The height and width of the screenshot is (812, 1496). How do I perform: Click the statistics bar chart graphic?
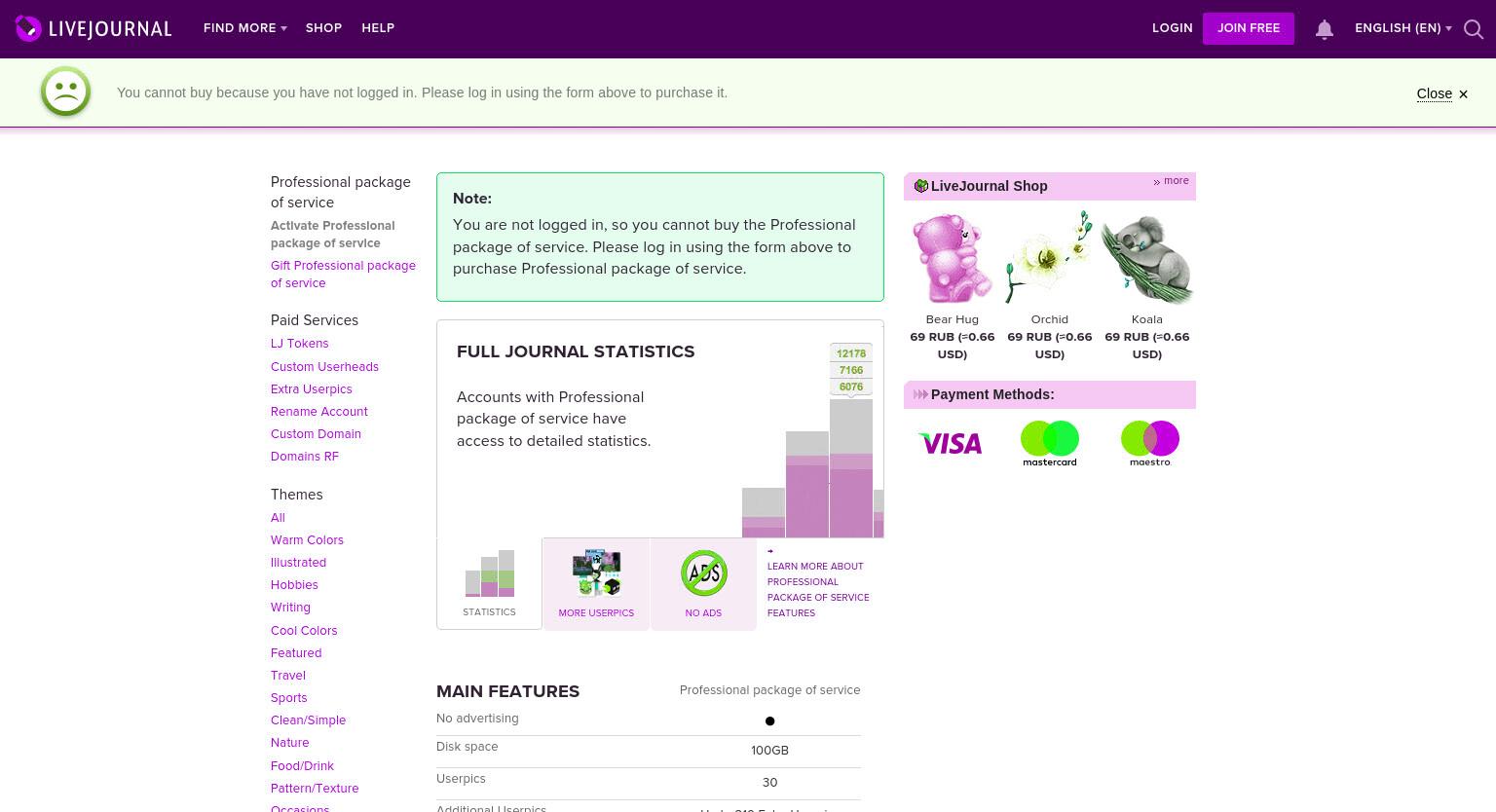click(x=812, y=440)
